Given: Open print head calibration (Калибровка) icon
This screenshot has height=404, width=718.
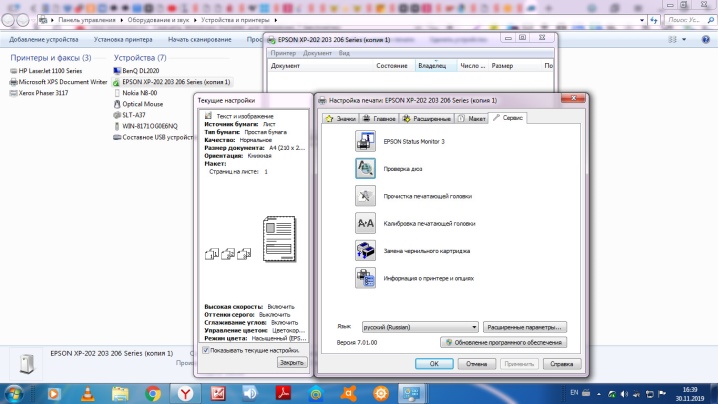Looking at the screenshot, I should pyautogui.click(x=365, y=224).
